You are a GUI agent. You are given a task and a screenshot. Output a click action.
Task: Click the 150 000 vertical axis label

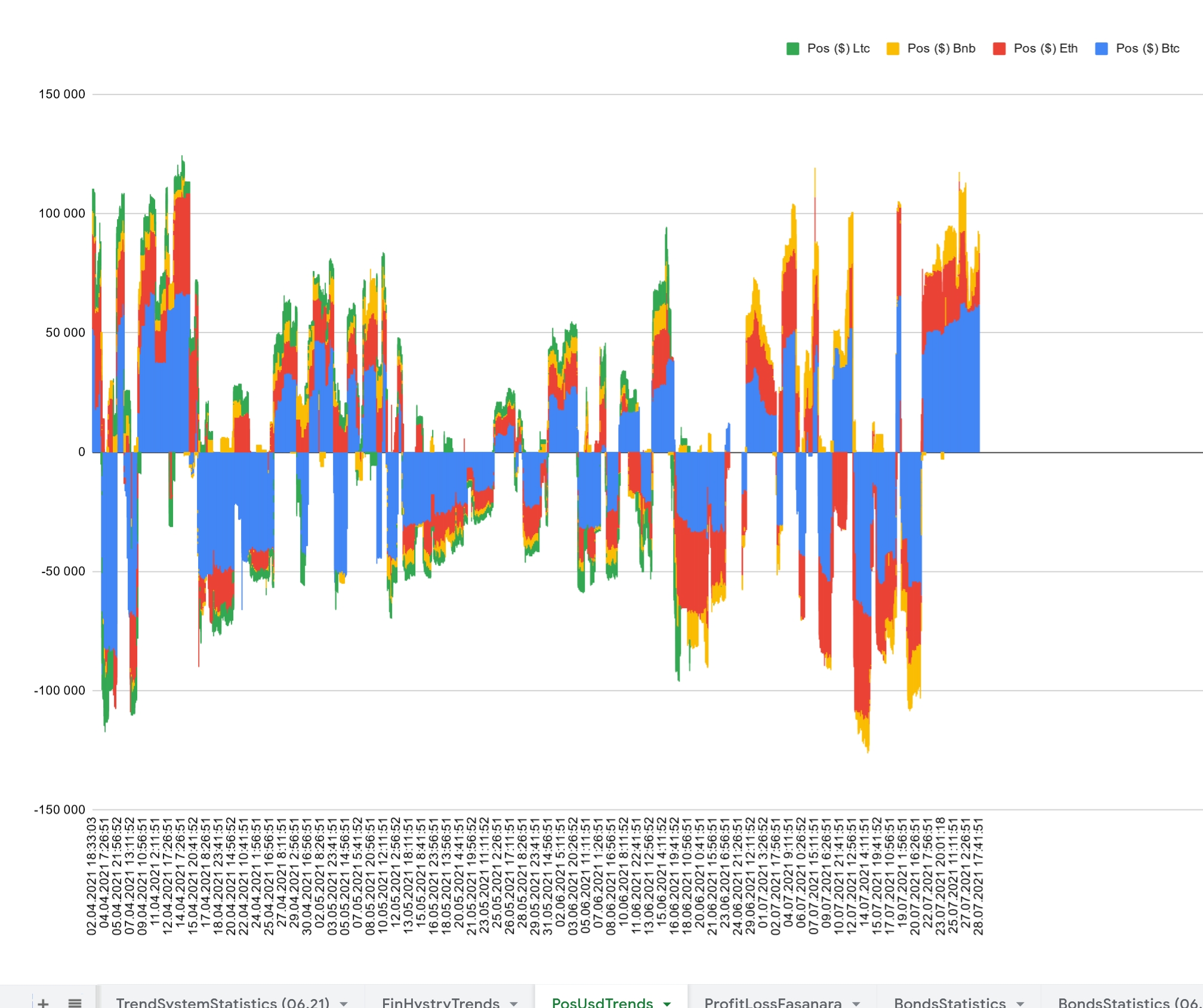(x=62, y=94)
